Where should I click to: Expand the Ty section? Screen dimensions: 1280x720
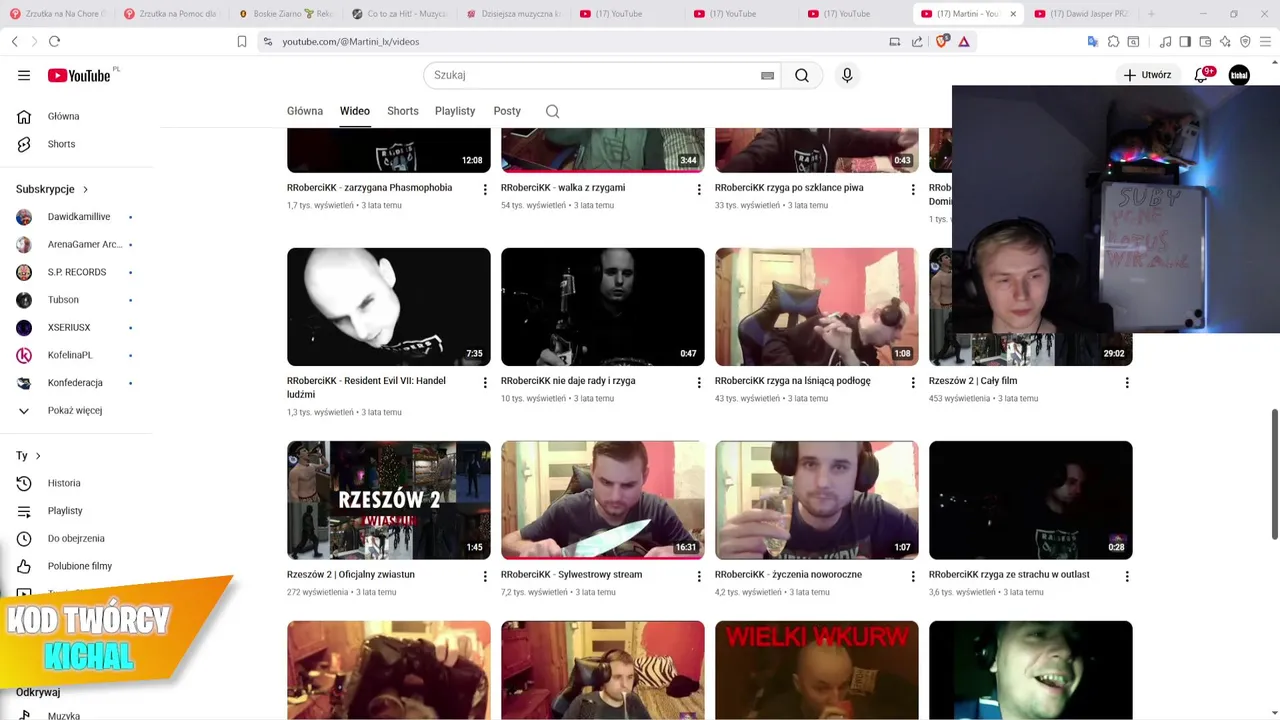(x=29, y=456)
